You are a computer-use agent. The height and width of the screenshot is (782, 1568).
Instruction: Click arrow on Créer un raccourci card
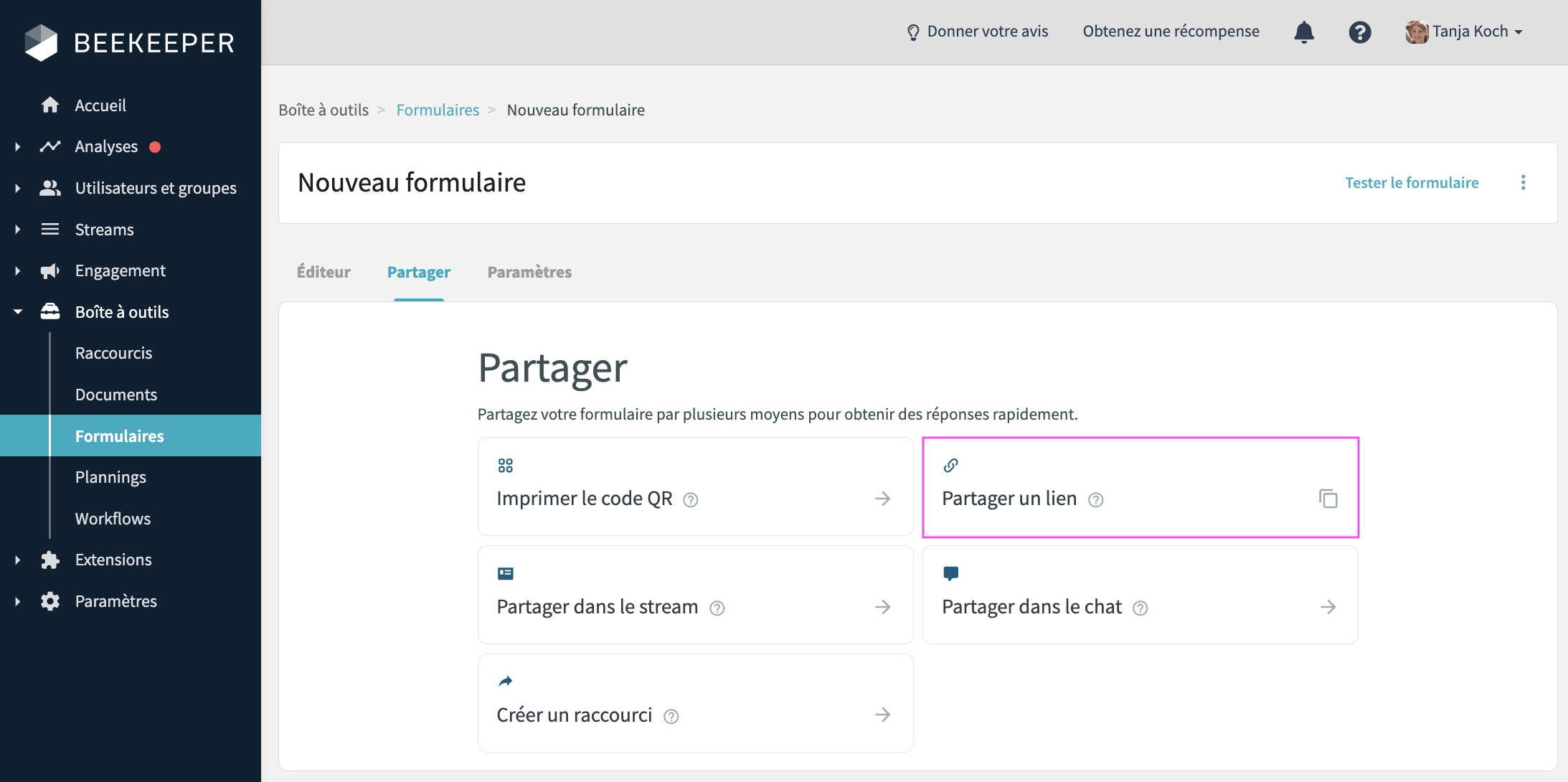coord(882,715)
